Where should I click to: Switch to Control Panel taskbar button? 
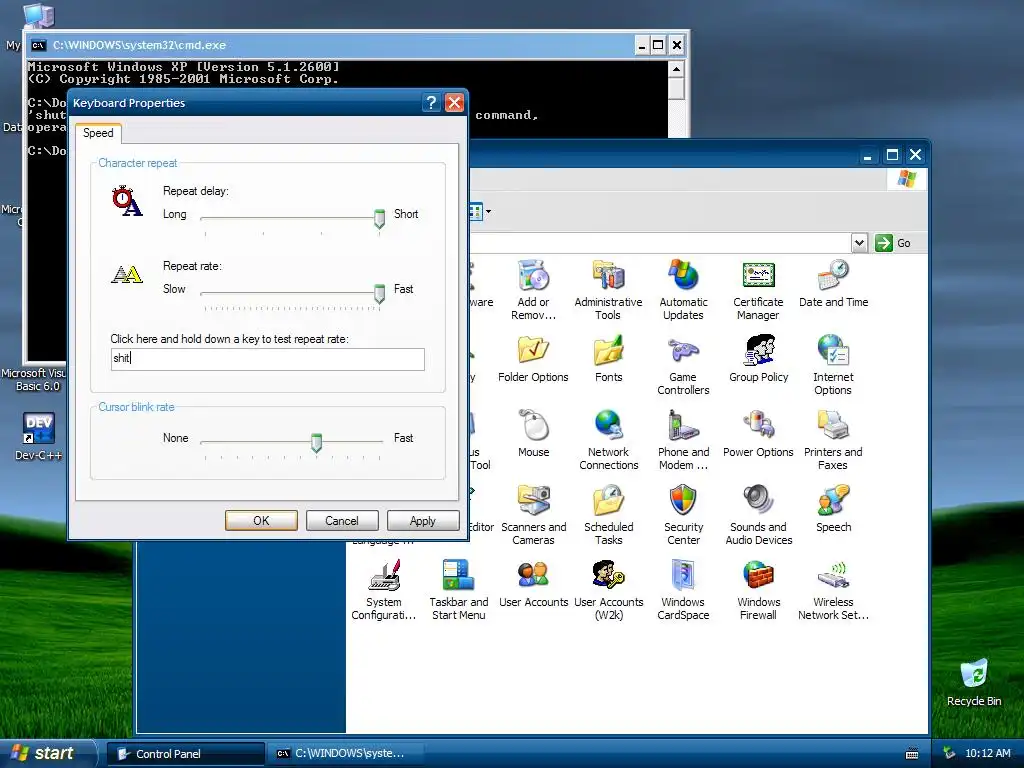185,754
